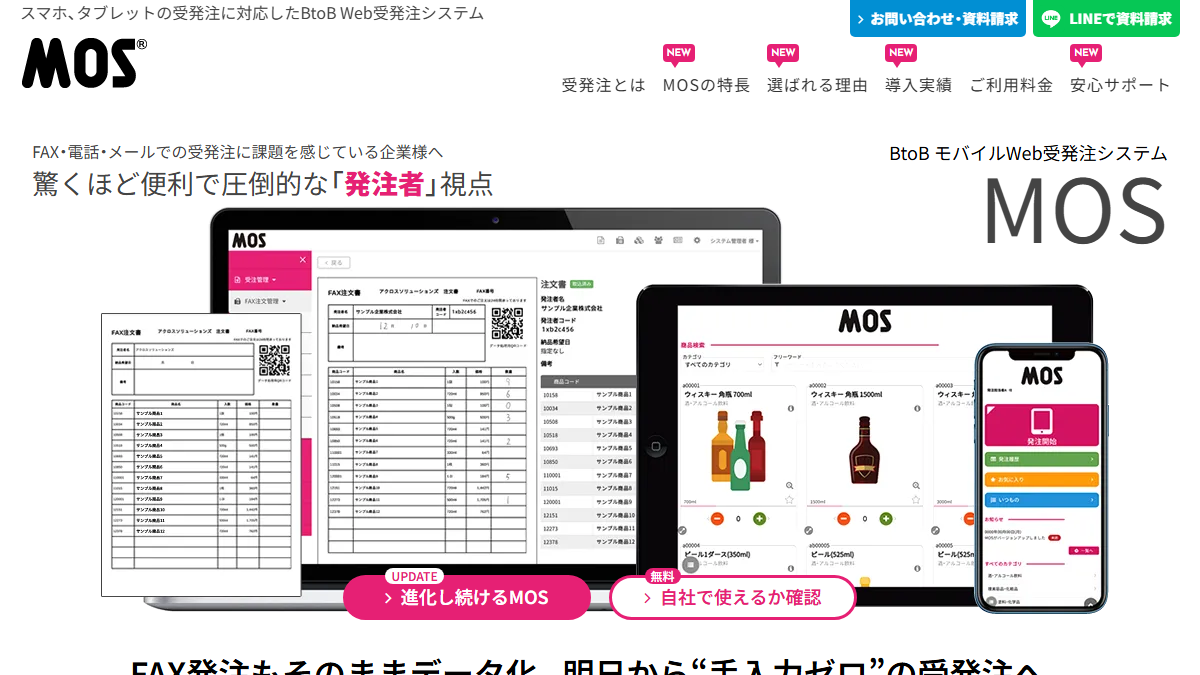Open the 受発注とは menu item

click(604, 85)
